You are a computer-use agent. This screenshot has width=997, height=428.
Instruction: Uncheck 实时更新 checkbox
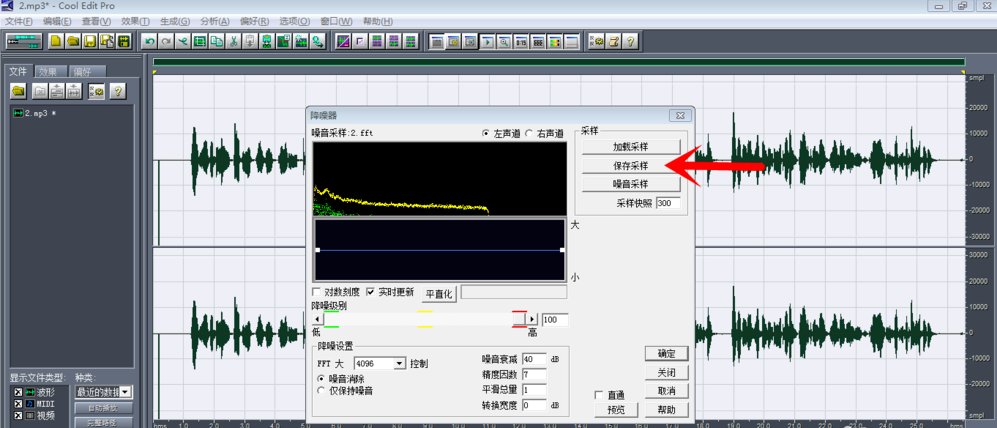tap(371, 292)
